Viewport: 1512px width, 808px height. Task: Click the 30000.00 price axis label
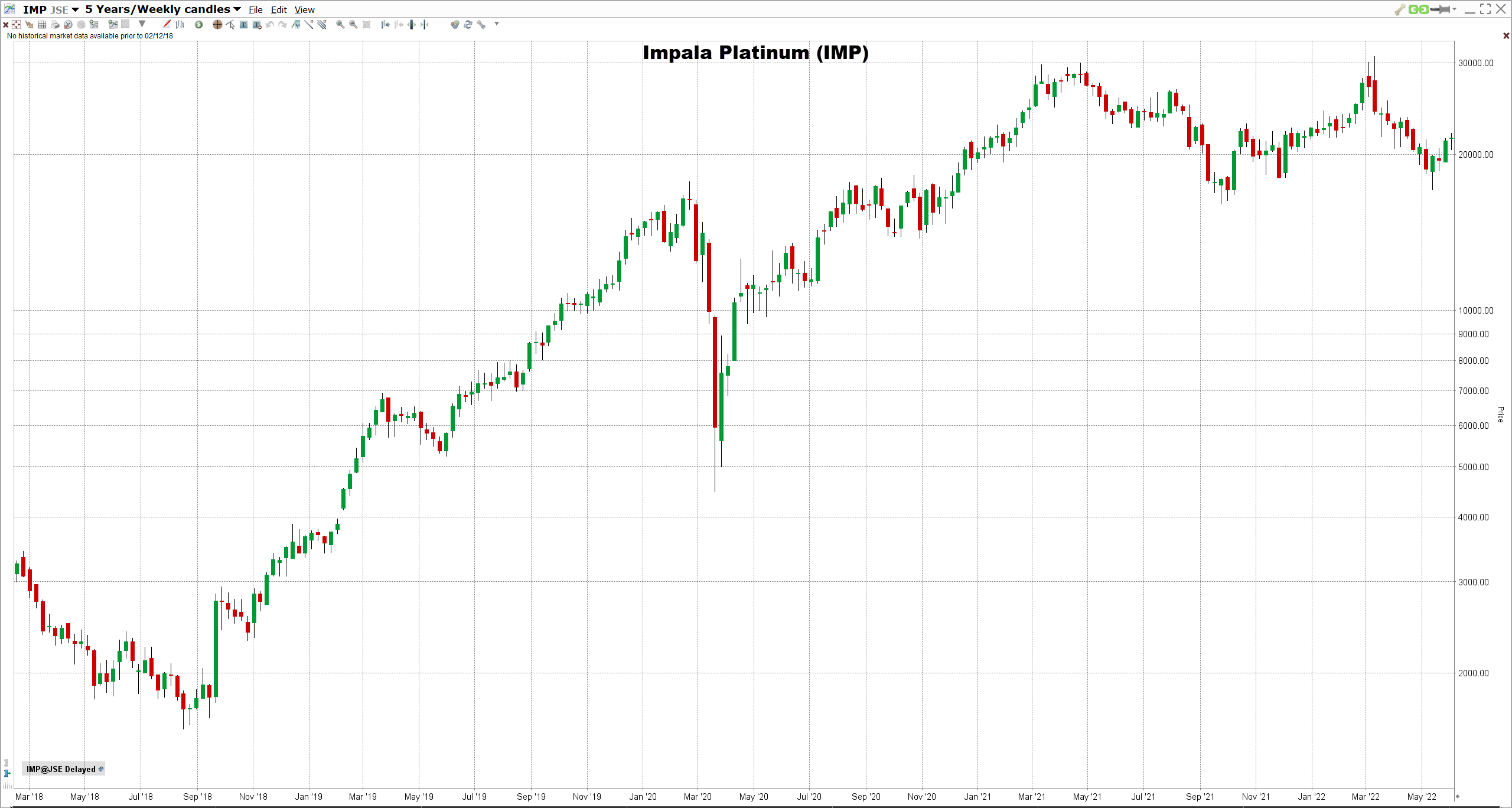tap(1475, 63)
